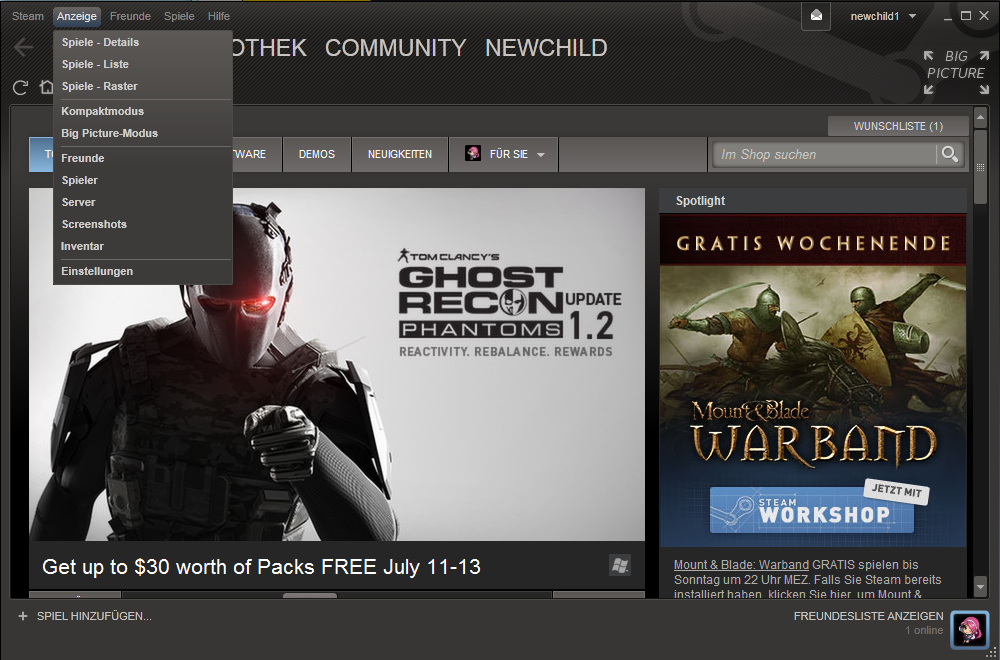This screenshot has height=660, width=1000.
Task: Click the Windows platform icon on Ghost Recon banner
Action: click(620, 564)
